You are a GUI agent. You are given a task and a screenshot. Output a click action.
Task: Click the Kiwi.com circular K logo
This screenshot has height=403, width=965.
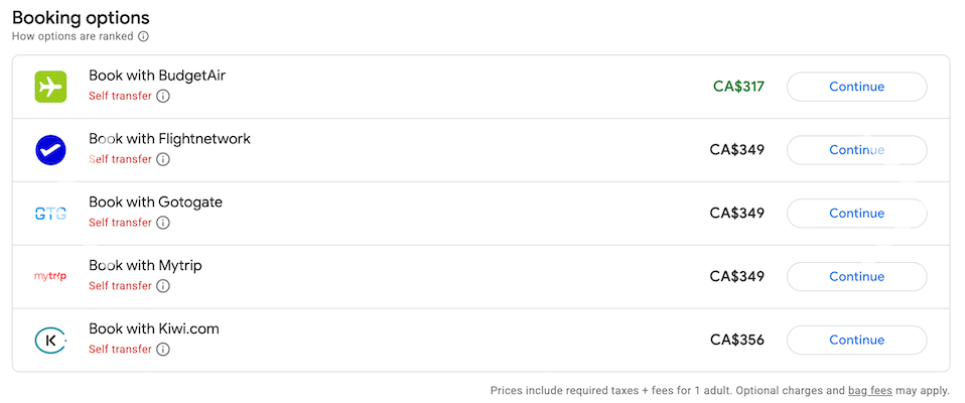point(50,340)
